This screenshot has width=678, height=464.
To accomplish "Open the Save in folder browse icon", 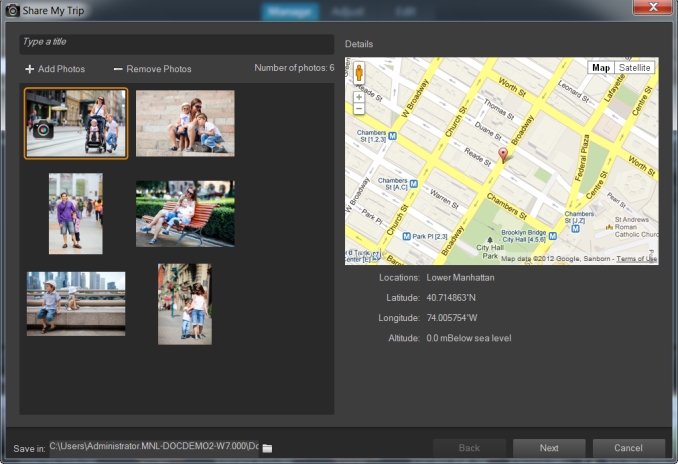I will [x=267, y=448].
